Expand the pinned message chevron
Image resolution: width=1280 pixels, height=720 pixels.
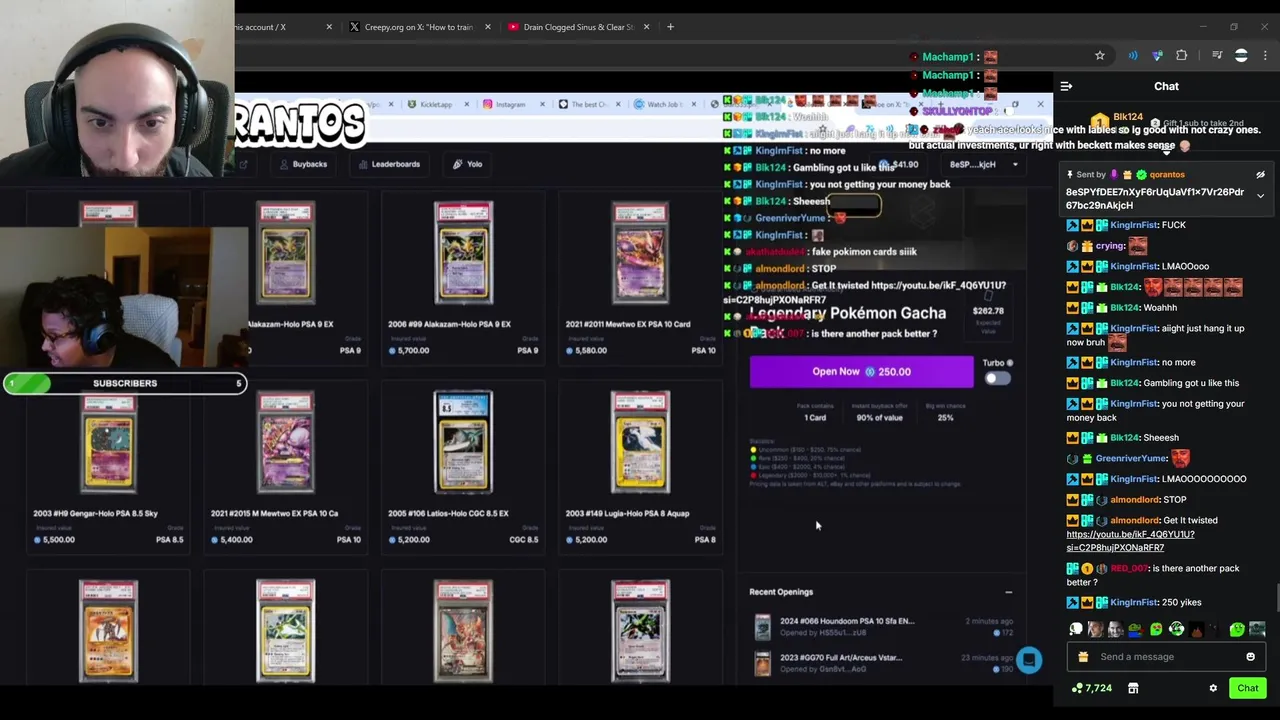1260,196
